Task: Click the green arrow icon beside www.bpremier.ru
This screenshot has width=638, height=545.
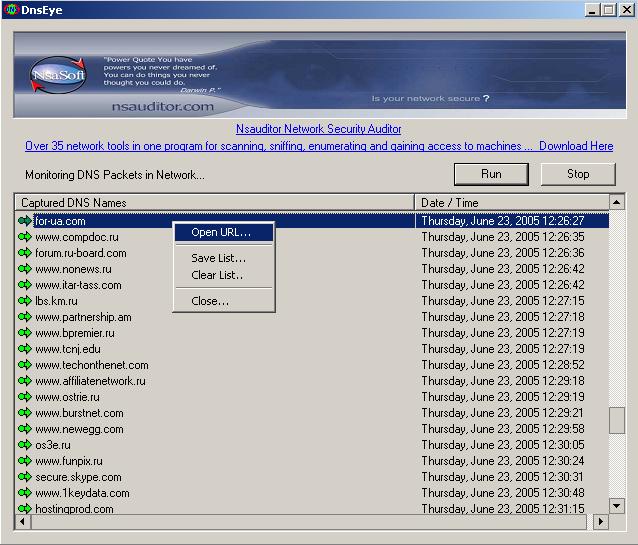Action: pyautogui.click(x=25, y=333)
